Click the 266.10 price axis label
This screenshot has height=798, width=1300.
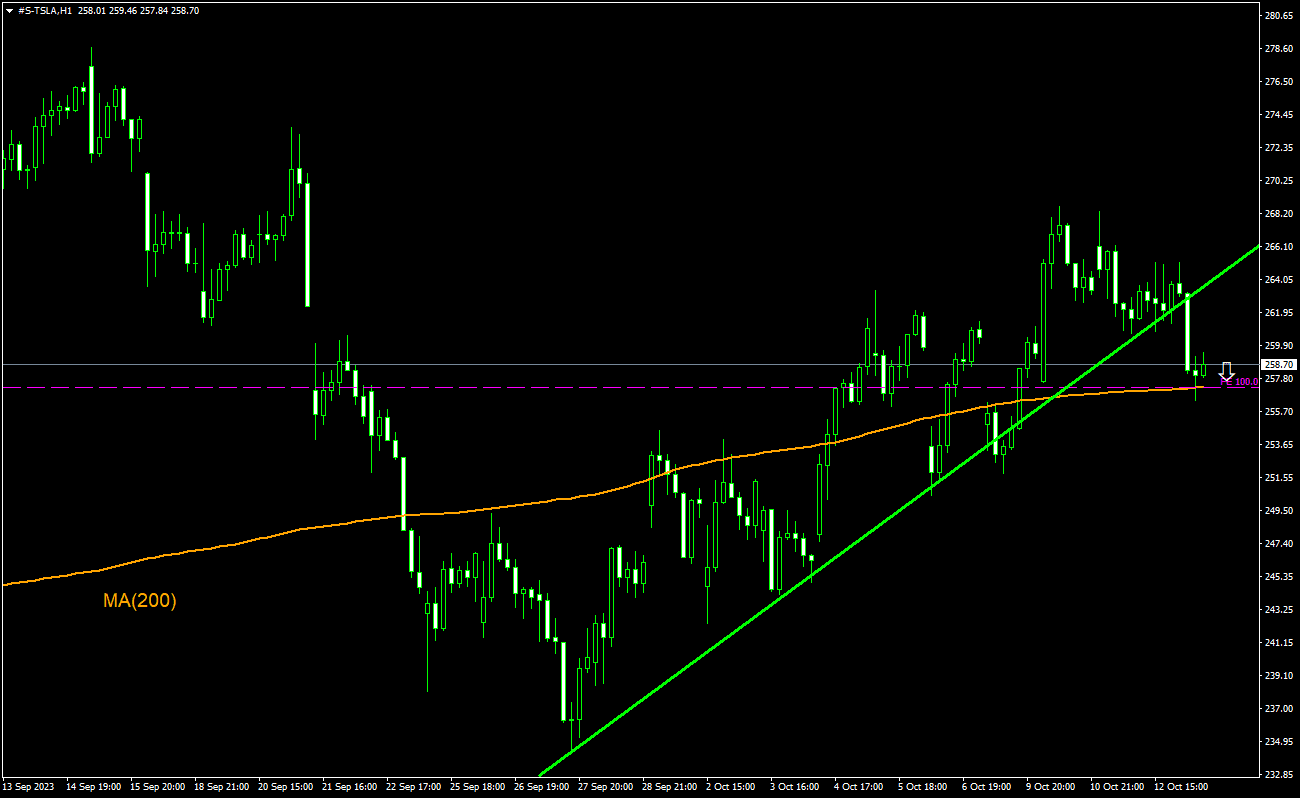(1279, 247)
